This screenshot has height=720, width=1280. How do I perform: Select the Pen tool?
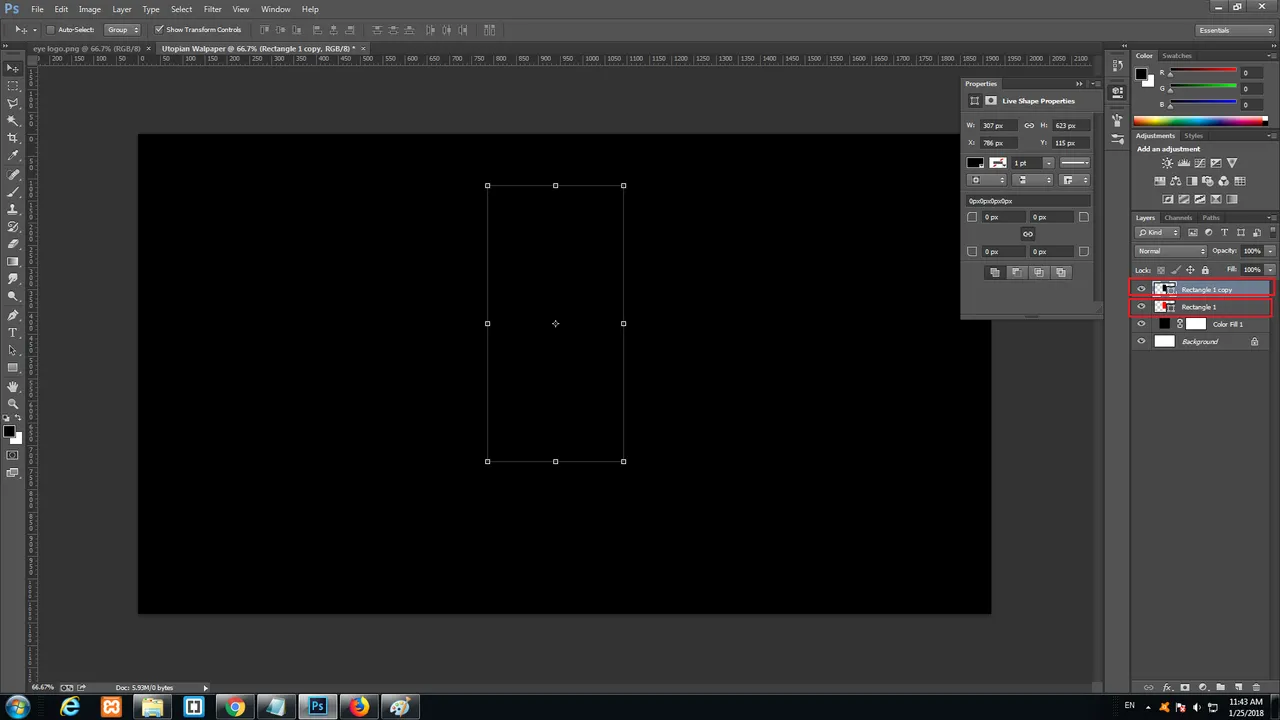(x=13, y=315)
